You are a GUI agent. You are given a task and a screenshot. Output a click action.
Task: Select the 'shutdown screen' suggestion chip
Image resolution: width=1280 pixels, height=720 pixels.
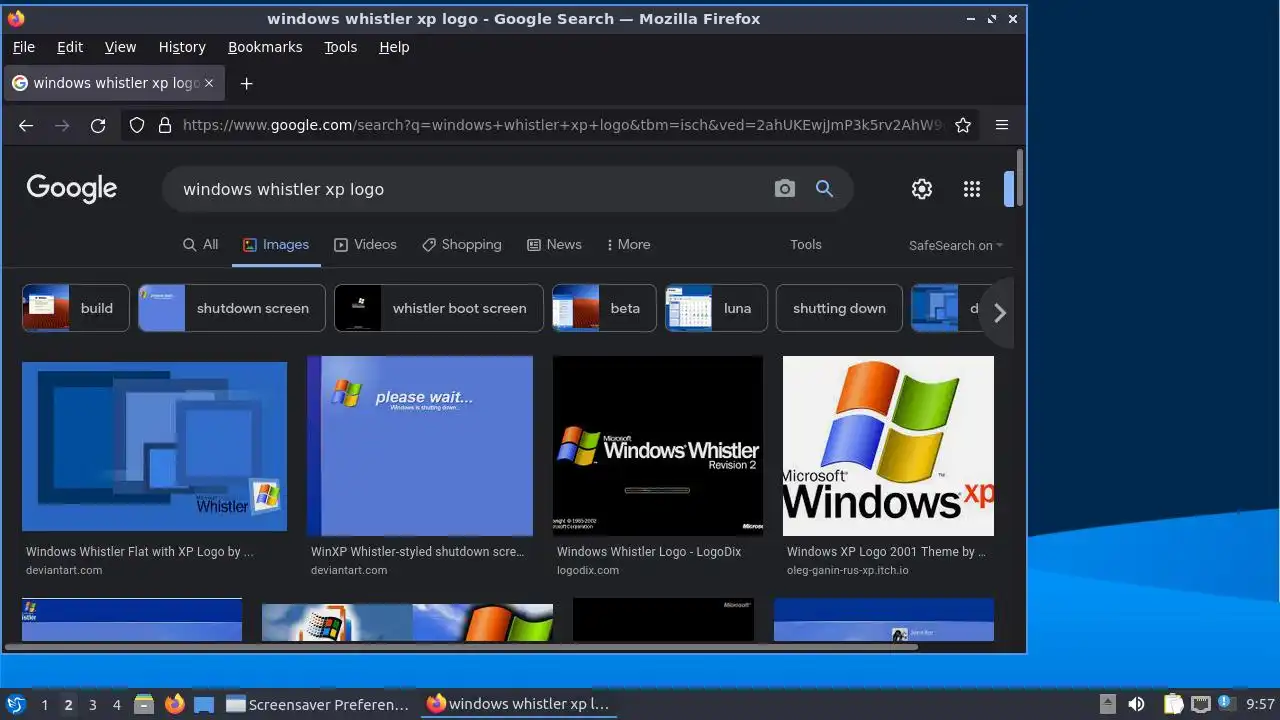tap(232, 308)
